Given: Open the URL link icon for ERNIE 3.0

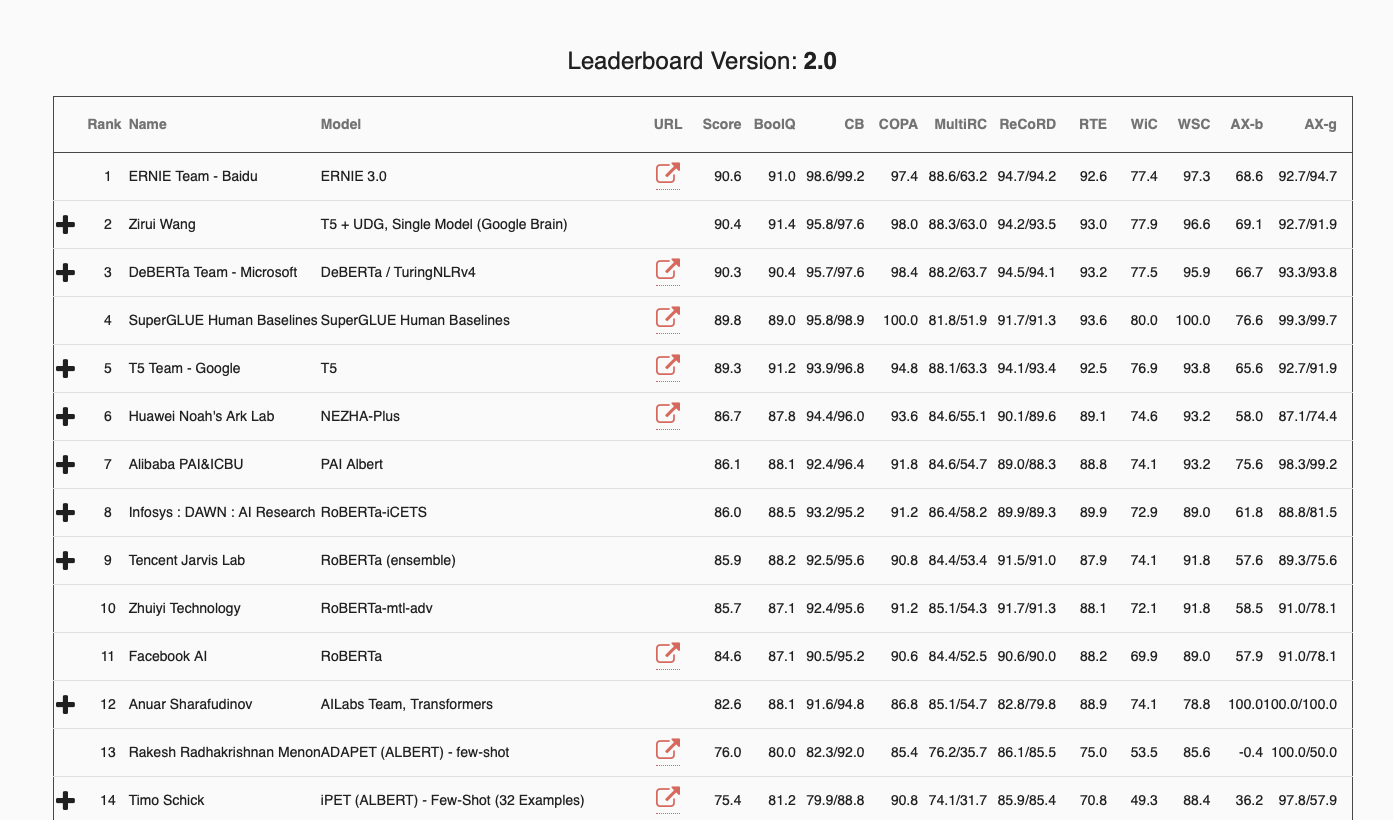Looking at the screenshot, I should (x=668, y=174).
